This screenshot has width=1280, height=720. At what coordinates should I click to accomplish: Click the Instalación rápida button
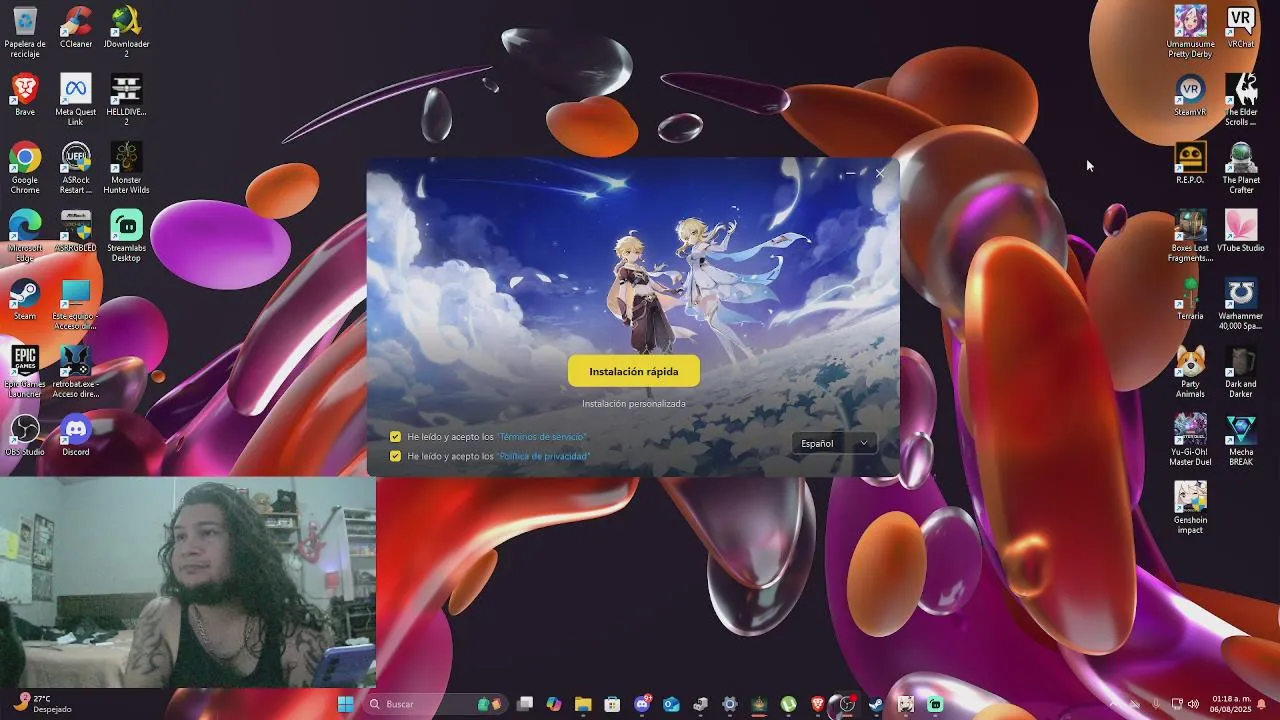[634, 371]
